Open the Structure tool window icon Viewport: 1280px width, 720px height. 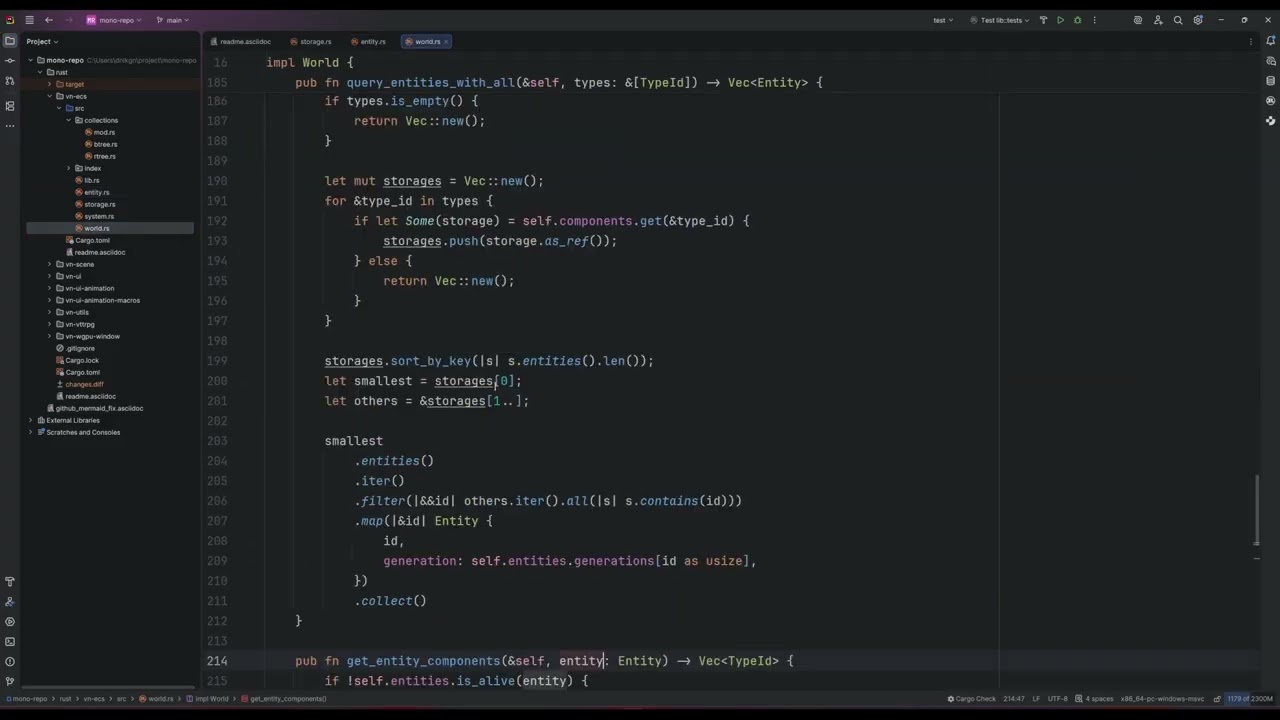[10, 105]
